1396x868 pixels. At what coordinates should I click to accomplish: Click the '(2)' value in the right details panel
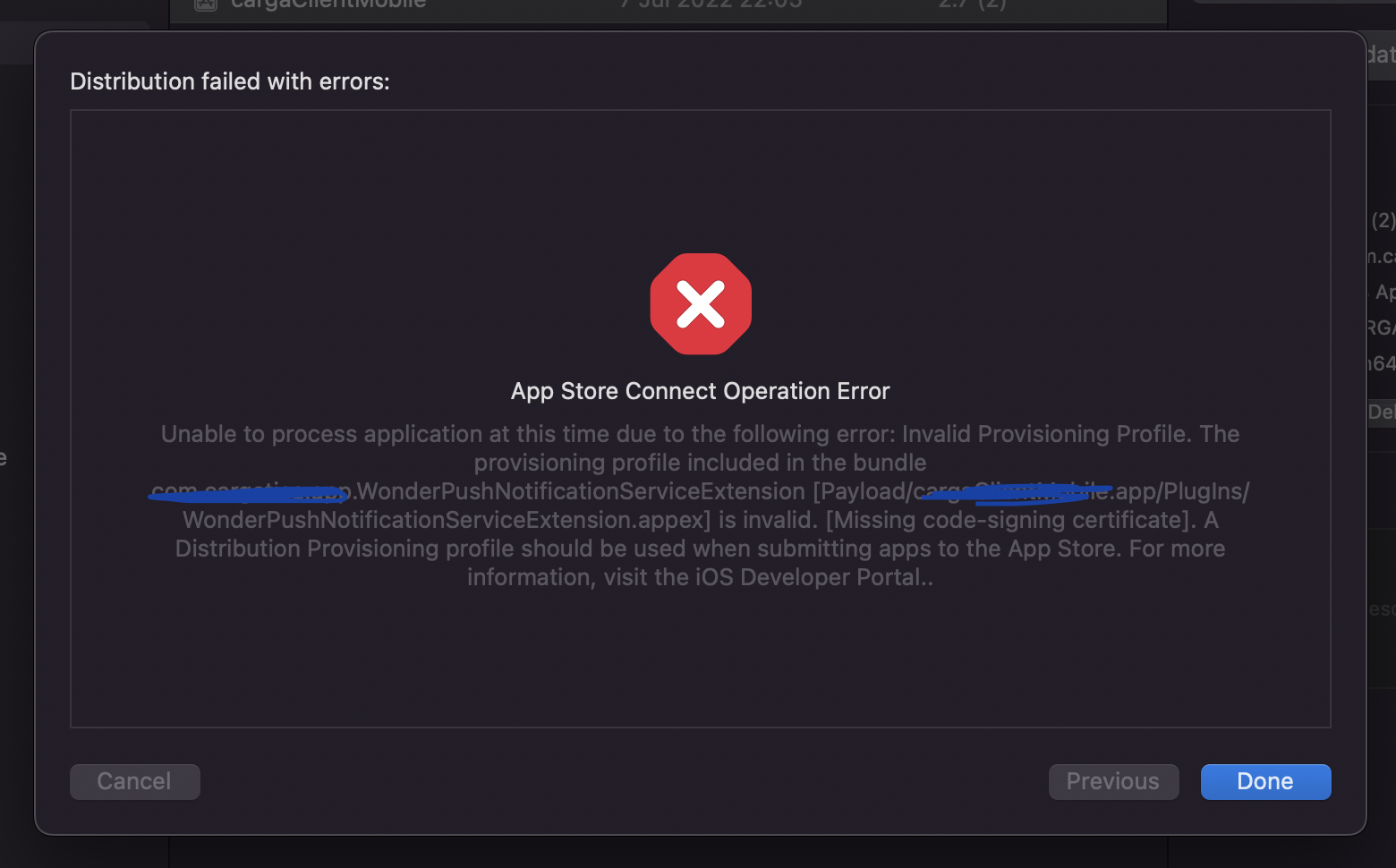pyautogui.click(x=1383, y=220)
